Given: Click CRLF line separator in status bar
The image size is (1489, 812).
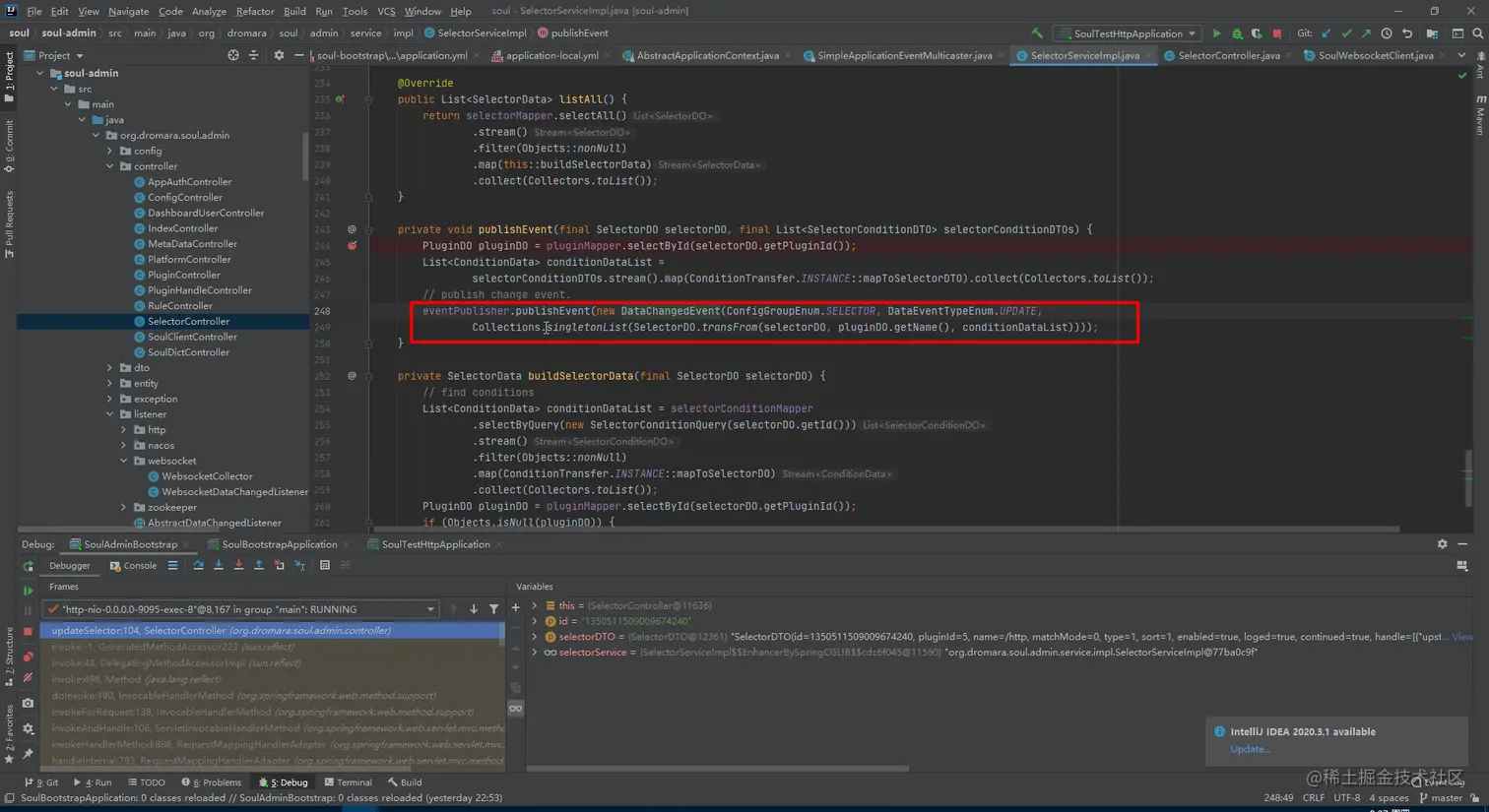Looking at the screenshot, I should pos(1313,798).
